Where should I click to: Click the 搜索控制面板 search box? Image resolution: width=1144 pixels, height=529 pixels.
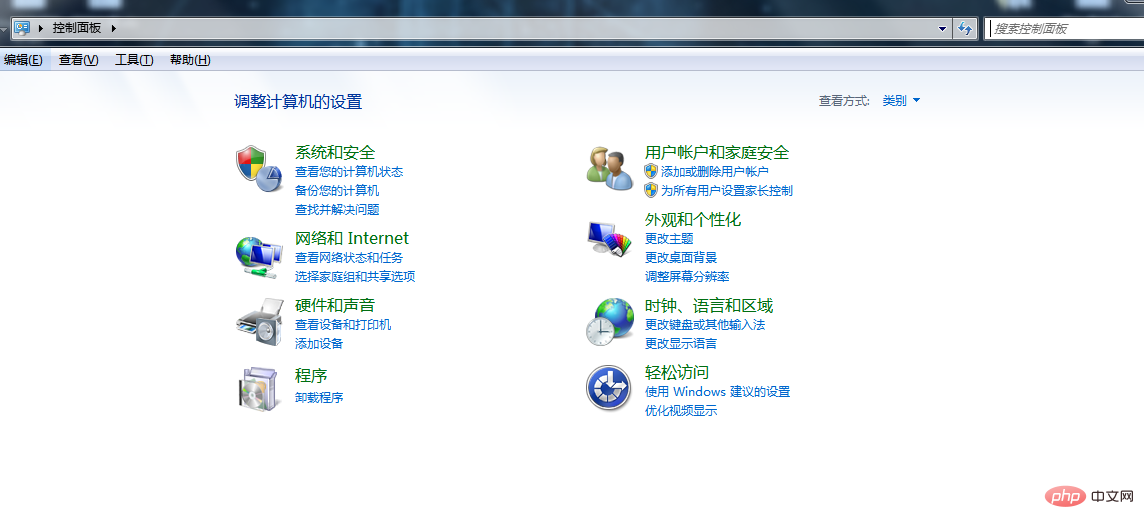[1064, 28]
